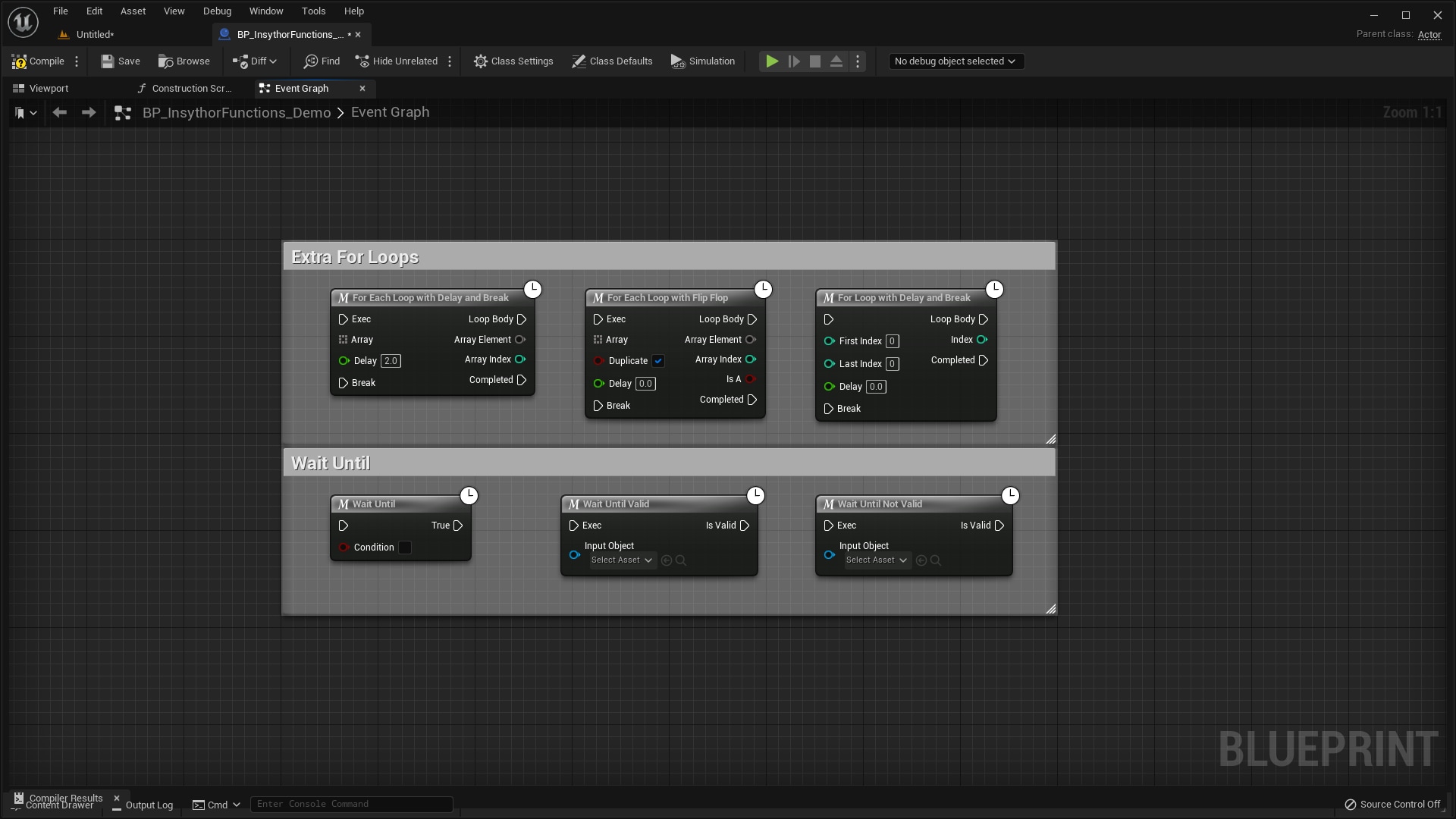Start play with green Play button
The height and width of the screenshot is (819, 1456).
(x=771, y=61)
